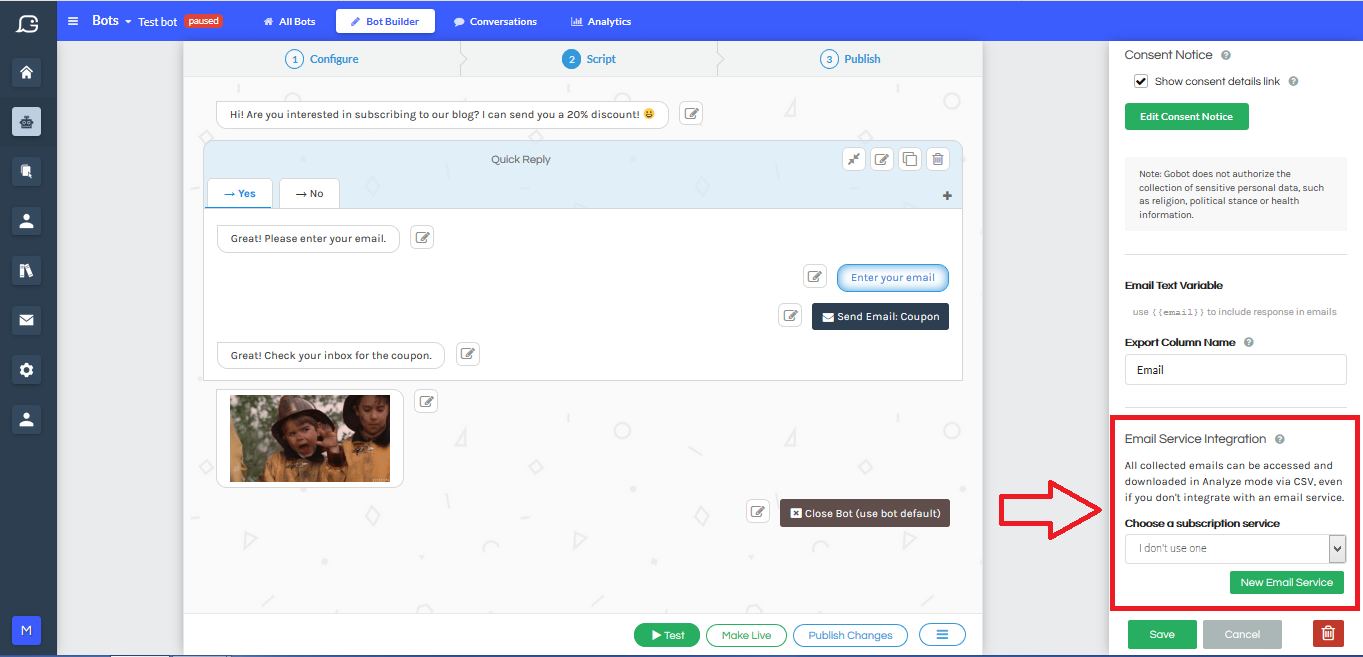Open the subscription service dropdown

[1235, 548]
